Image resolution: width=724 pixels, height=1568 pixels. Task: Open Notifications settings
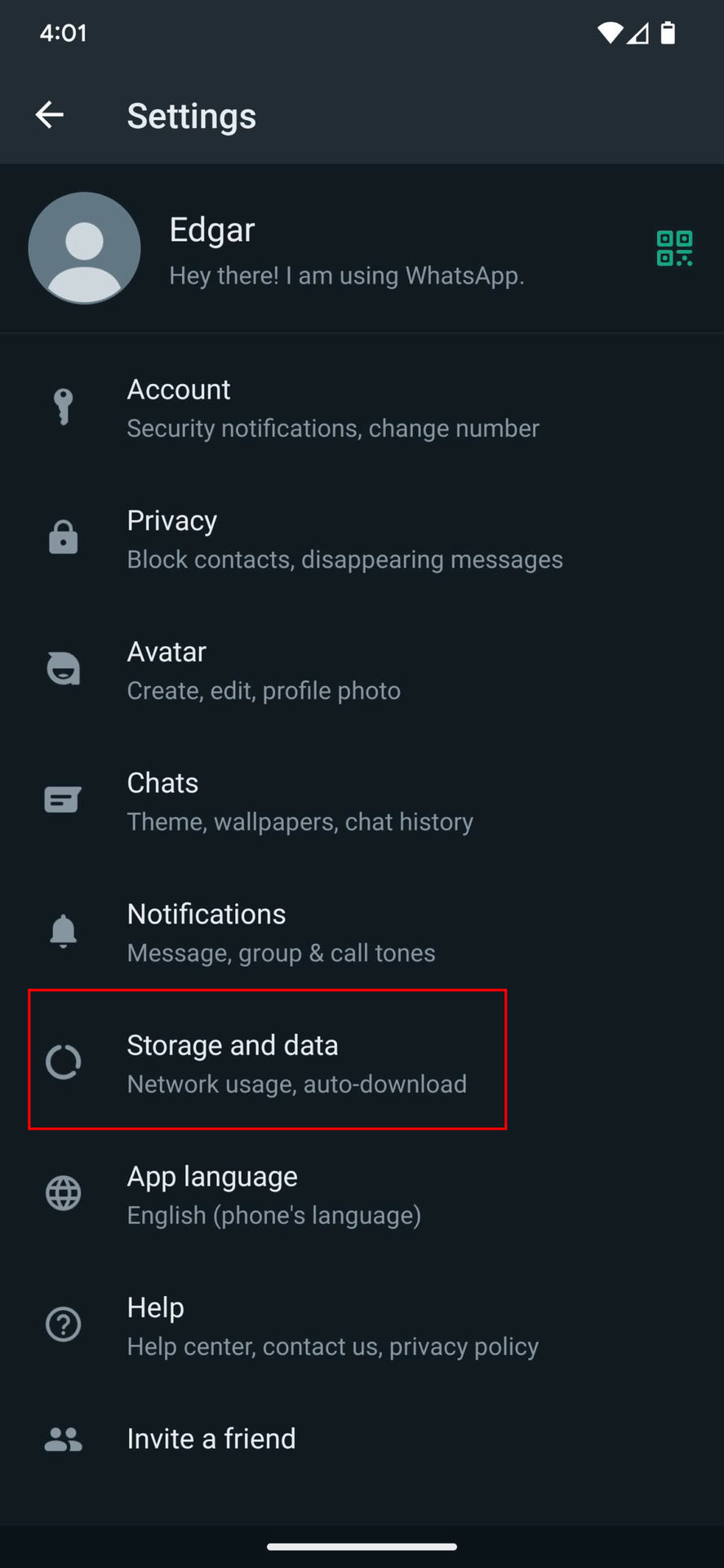click(x=281, y=932)
